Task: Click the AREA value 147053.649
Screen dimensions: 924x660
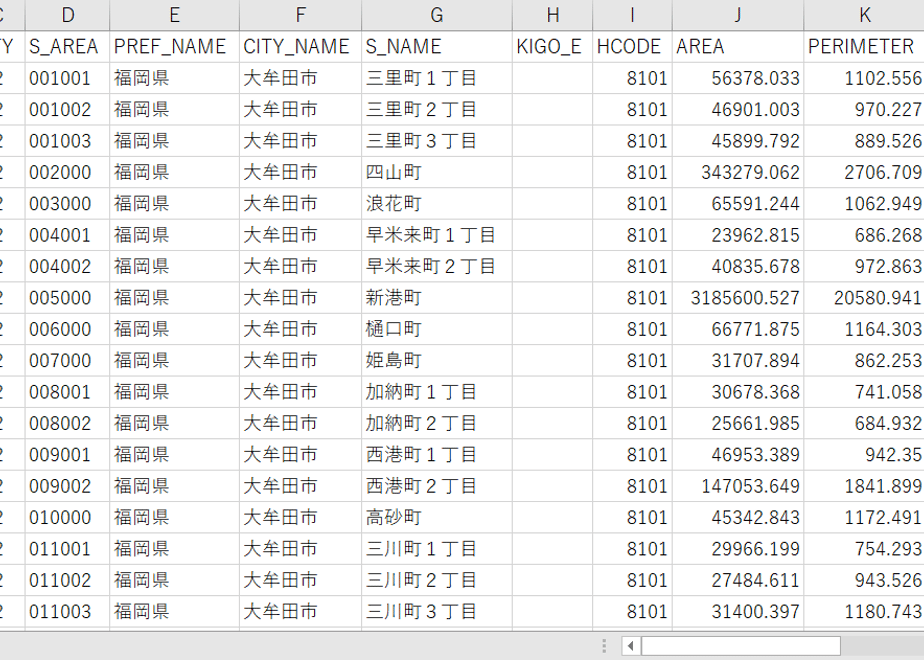Action: coord(738,486)
